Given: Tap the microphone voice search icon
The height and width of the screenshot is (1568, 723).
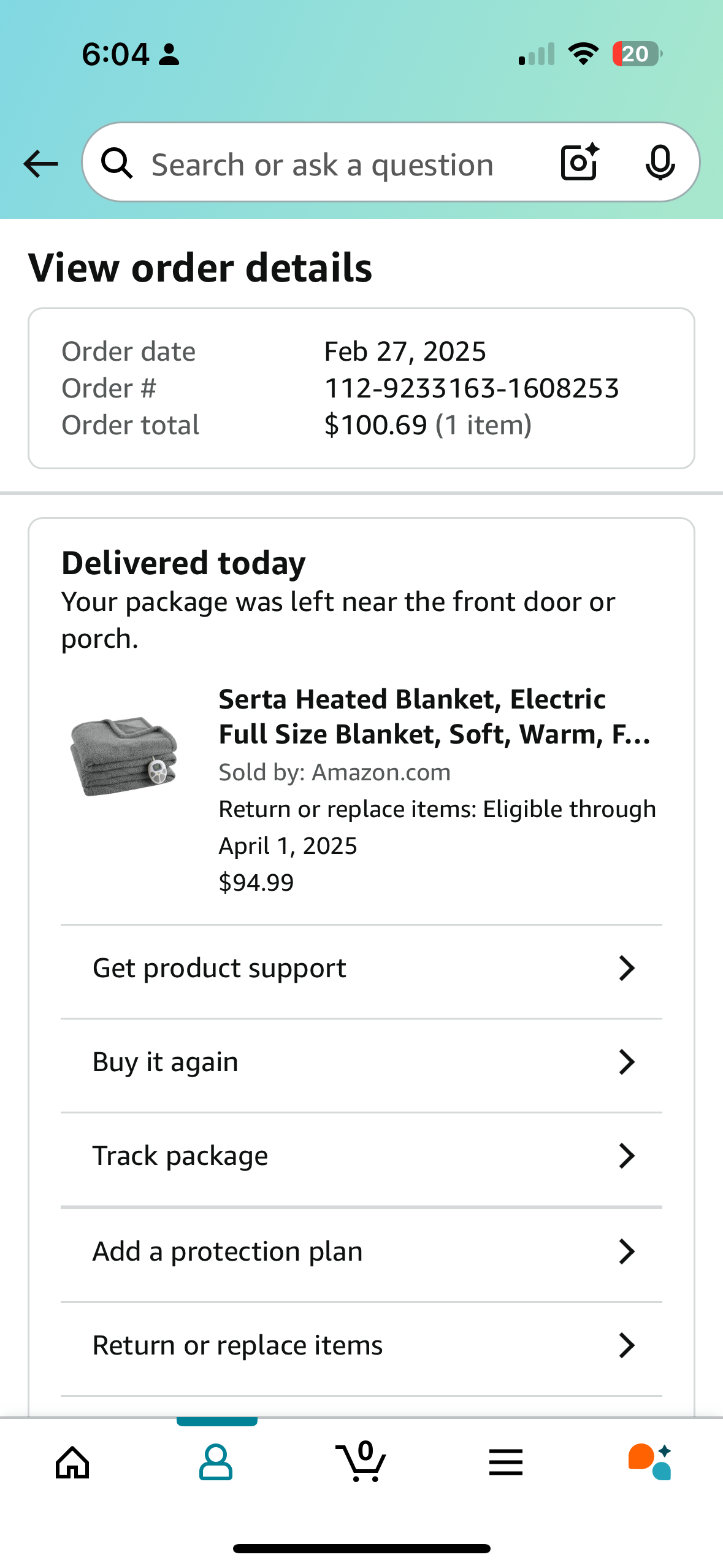Looking at the screenshot, I should pos(660,163).
